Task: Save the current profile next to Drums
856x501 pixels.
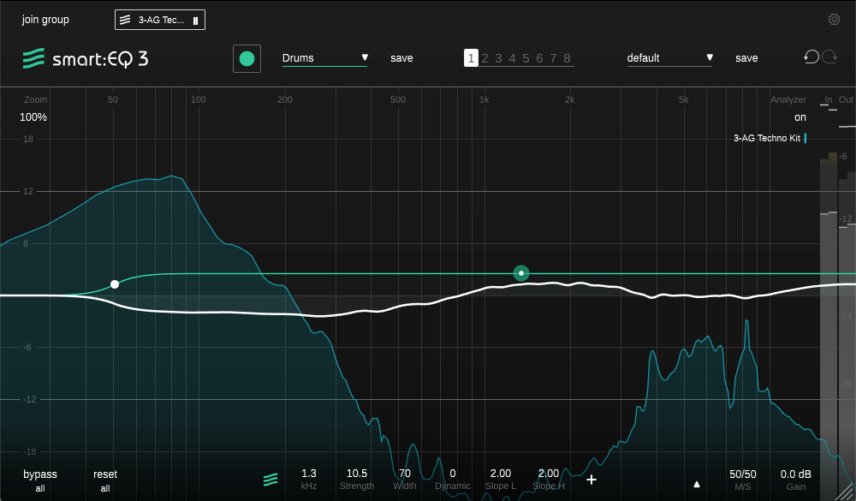Action: 401,58
